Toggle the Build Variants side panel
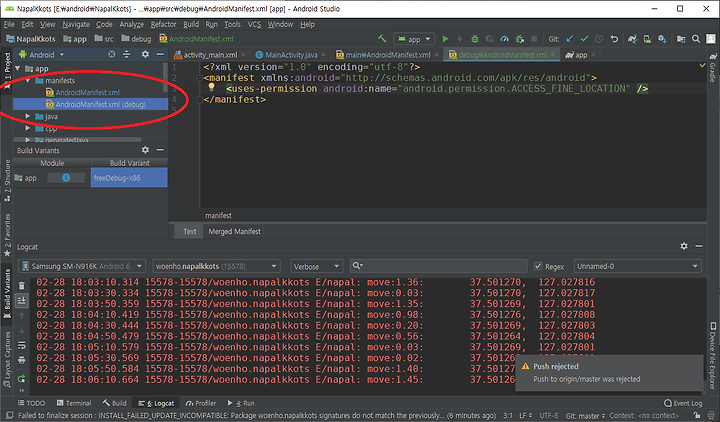Viewport: 720px width, 422px height. click(7, 293)
